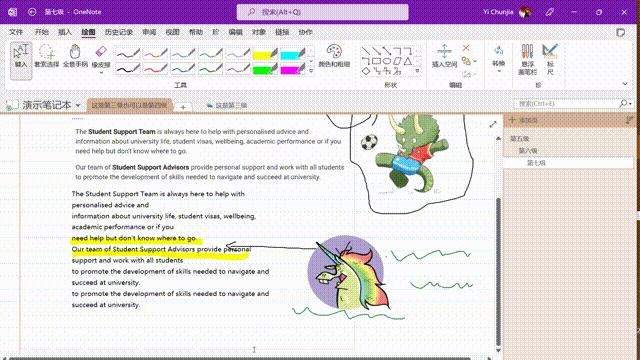
Task: Choose the red top-row pen
Action: tap(155, 53)
